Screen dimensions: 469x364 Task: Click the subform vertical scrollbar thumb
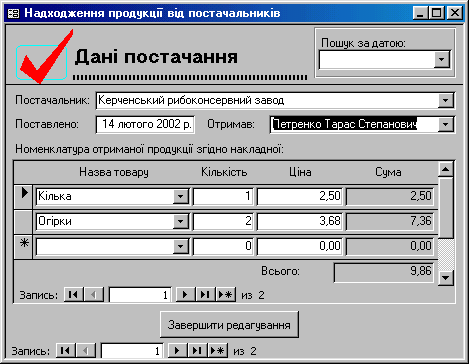pyautogui.click(x=446, y=208)
